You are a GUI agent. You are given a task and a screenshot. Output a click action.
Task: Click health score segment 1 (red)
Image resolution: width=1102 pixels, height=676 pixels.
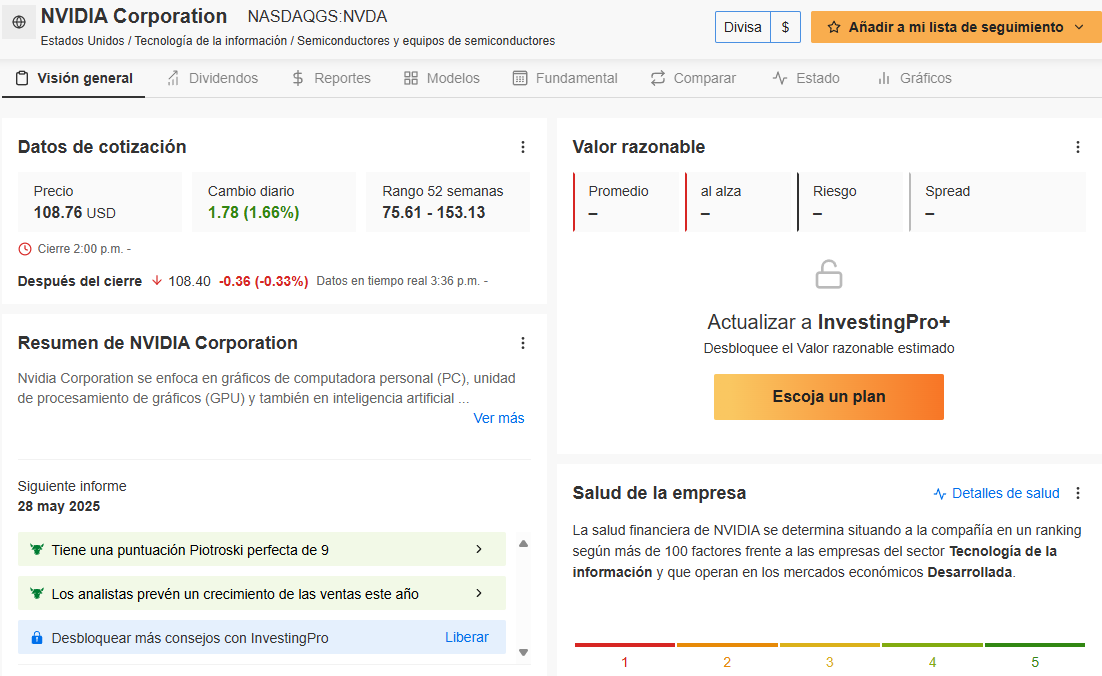(x=624, y=644)
